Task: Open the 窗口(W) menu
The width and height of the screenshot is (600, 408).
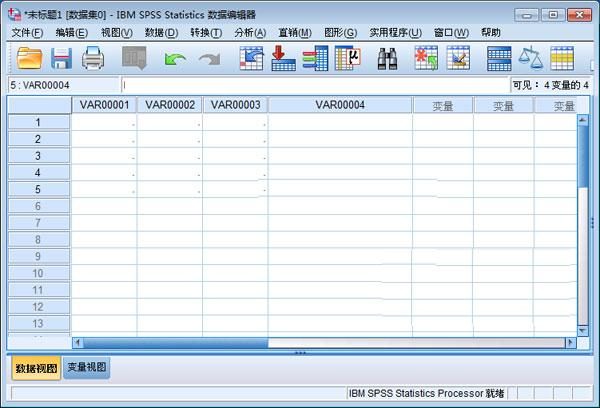Action: click(x=451, y=33)
